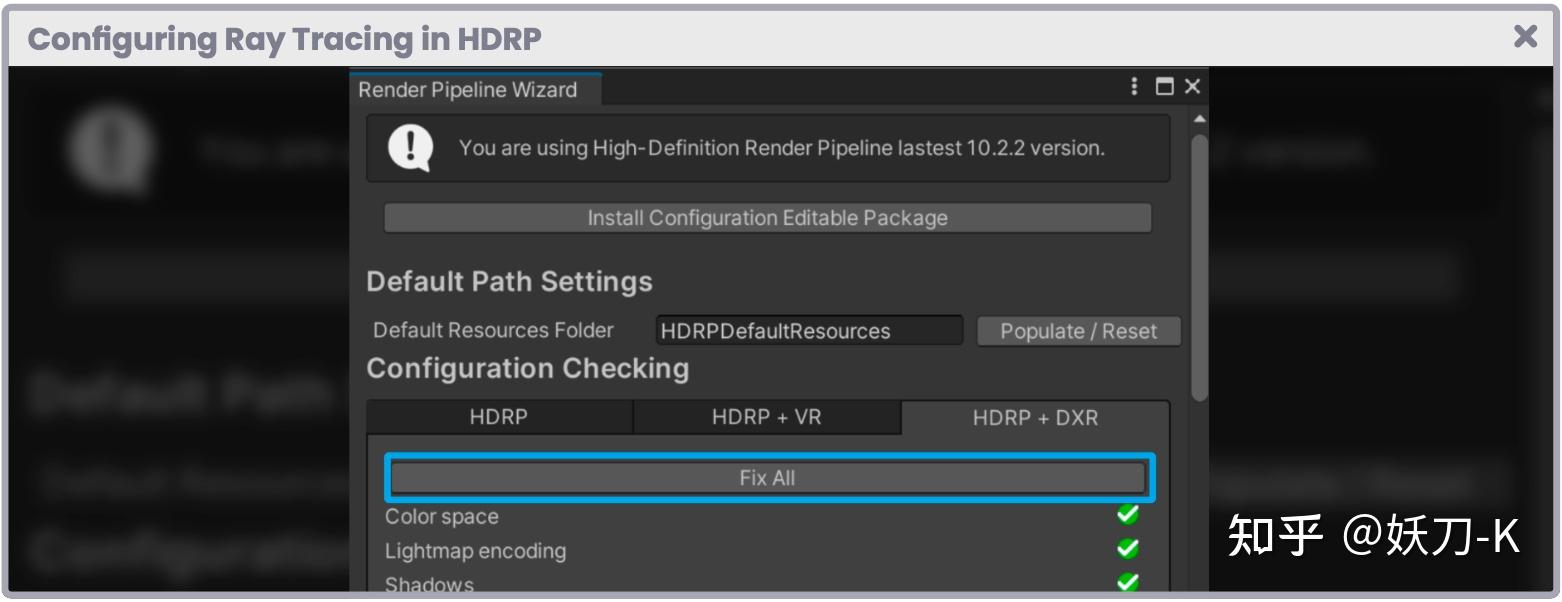
Task: Click the green checkmark beside Lightmap encoding
Action: [1128, 550]
